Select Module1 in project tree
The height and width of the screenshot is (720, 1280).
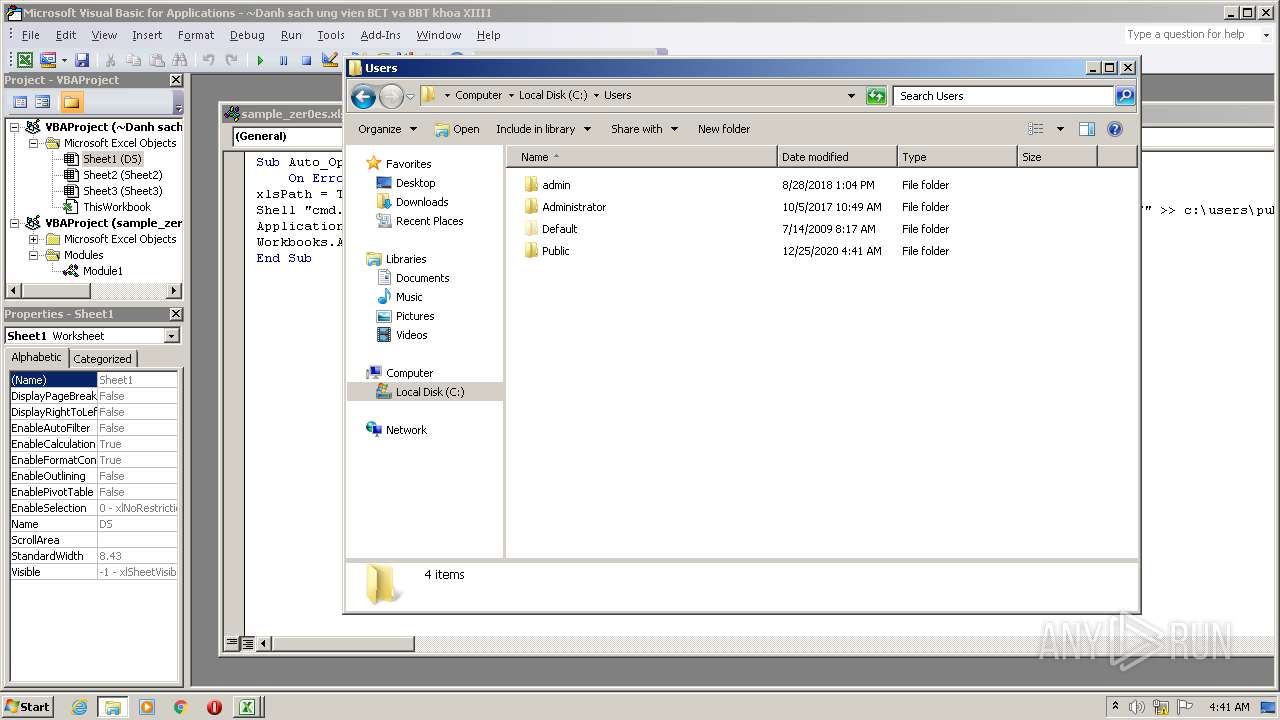point(102,271)
